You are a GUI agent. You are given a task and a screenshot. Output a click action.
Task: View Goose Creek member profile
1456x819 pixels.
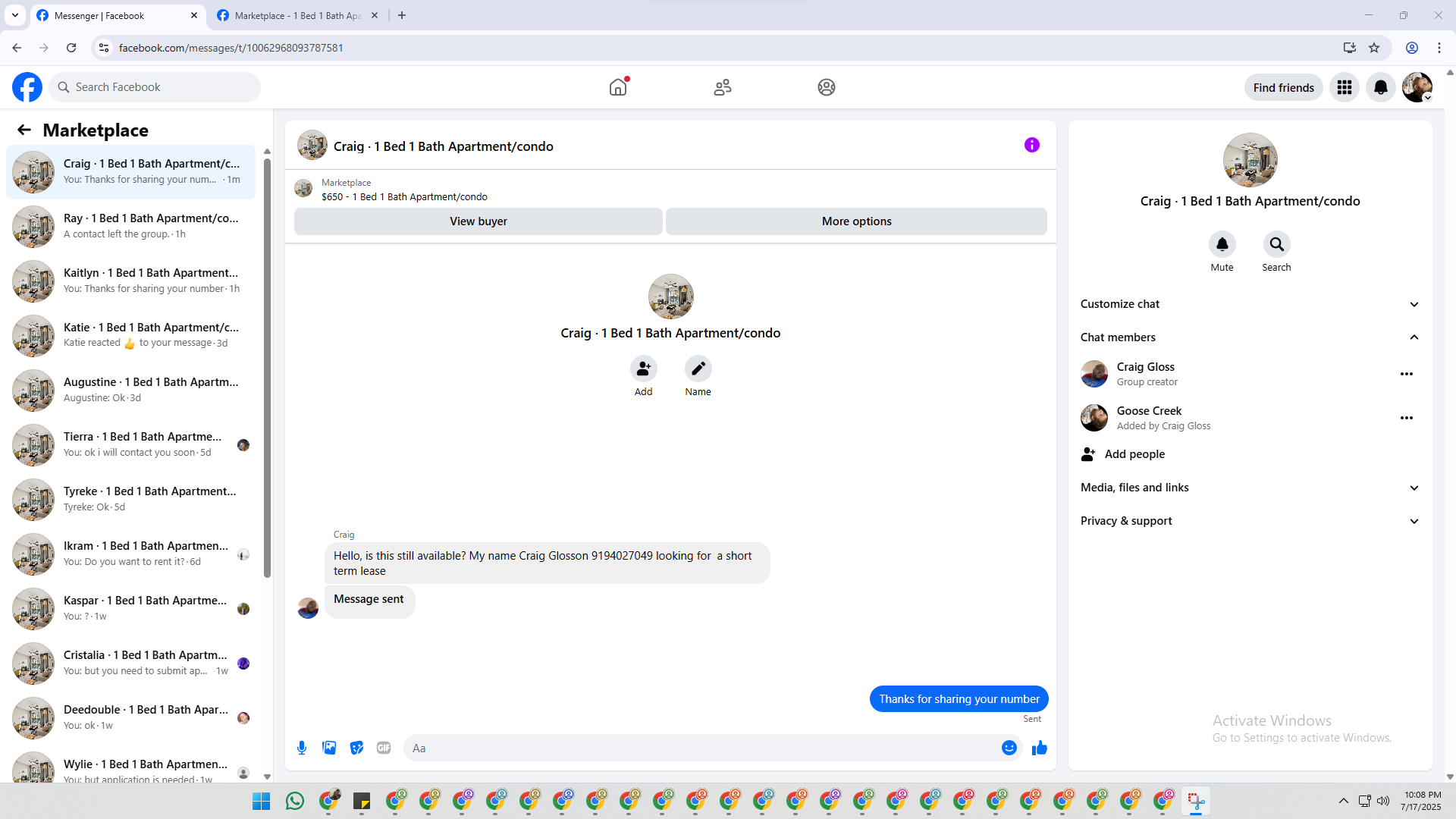tap(1149, 411)
